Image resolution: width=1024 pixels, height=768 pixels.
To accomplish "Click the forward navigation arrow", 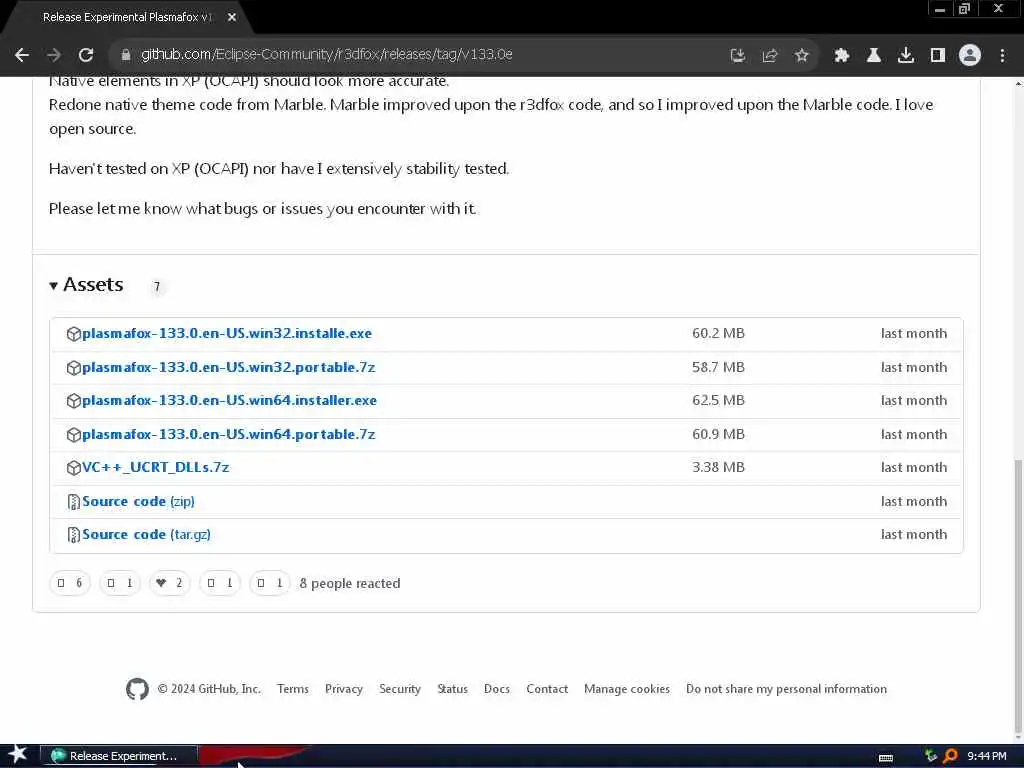I will pos(54,55).
